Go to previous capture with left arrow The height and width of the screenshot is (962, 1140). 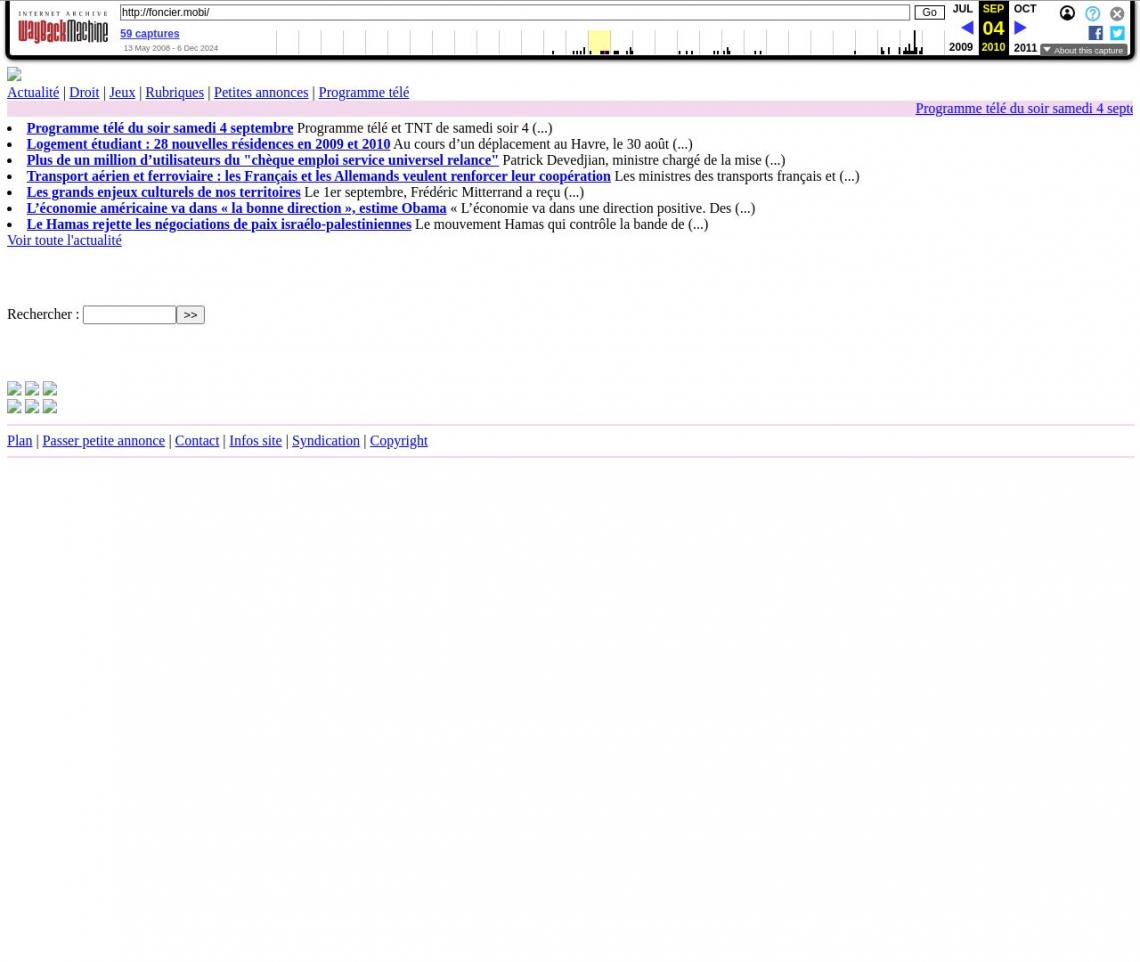pos(966,28)
